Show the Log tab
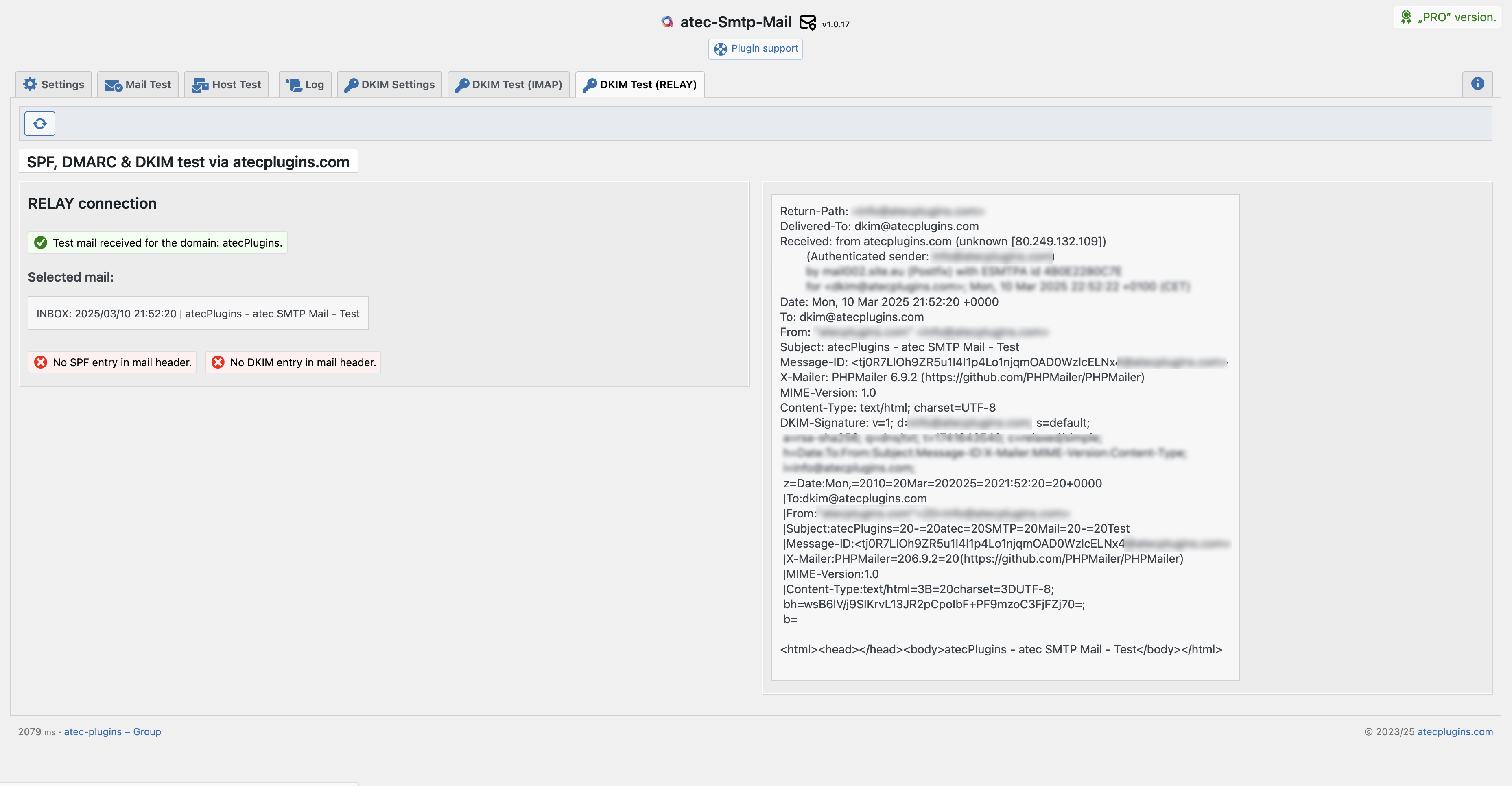Screen dimensions: 1512x786 click(x=305, y=85)
